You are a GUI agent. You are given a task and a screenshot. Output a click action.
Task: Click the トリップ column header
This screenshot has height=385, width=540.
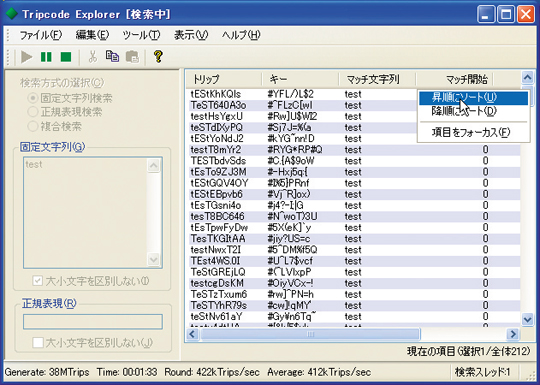[224, 79]
